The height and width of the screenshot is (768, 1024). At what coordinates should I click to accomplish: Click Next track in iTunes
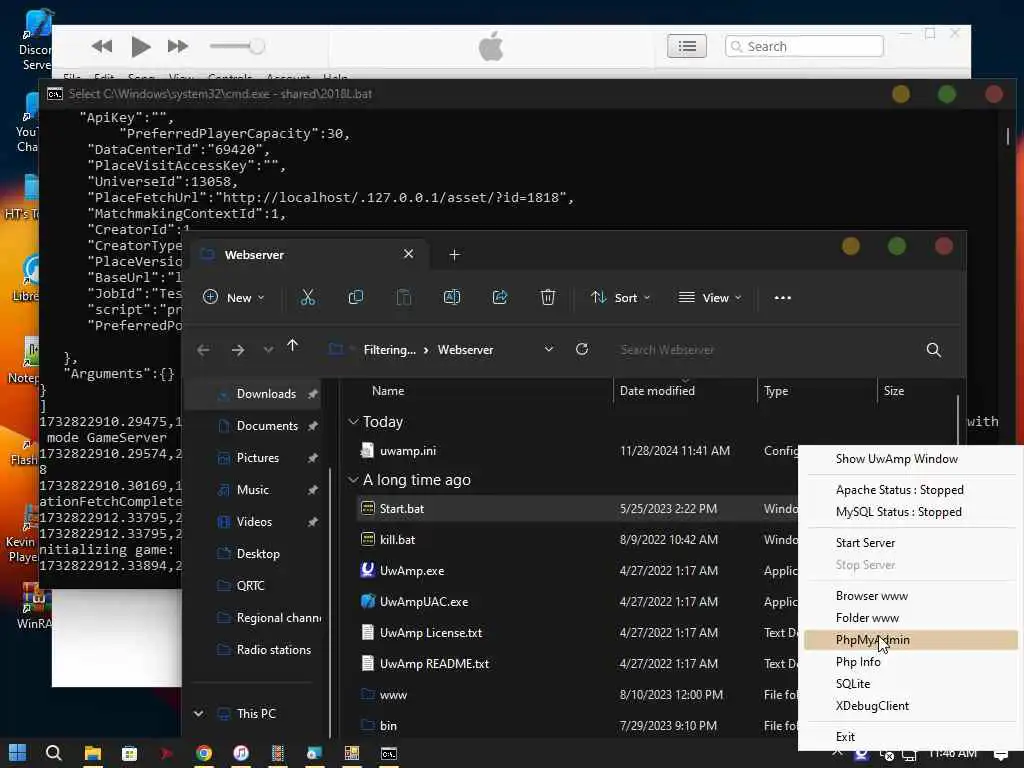coord(178,46)
